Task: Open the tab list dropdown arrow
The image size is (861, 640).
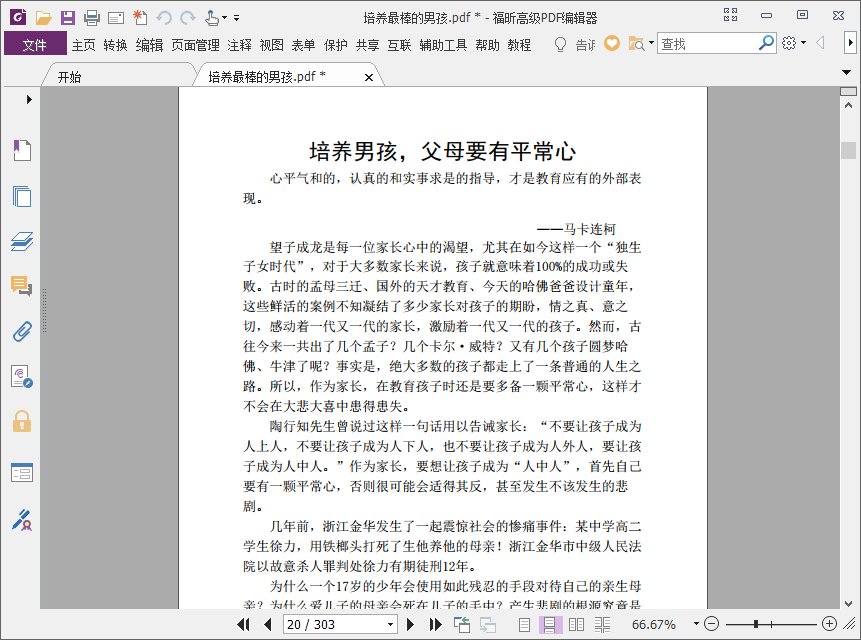Action: [x=846, y=72]
